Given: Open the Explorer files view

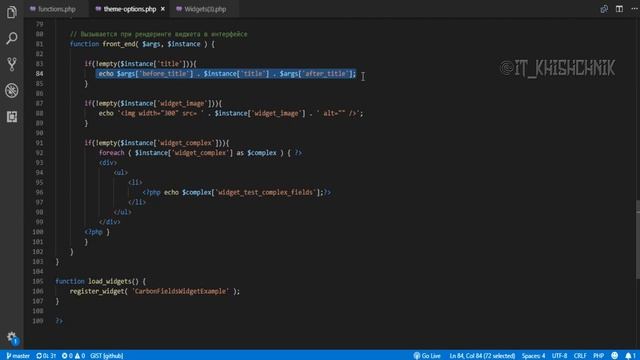Looking at the screenshot, I should (x=11, y=12).
